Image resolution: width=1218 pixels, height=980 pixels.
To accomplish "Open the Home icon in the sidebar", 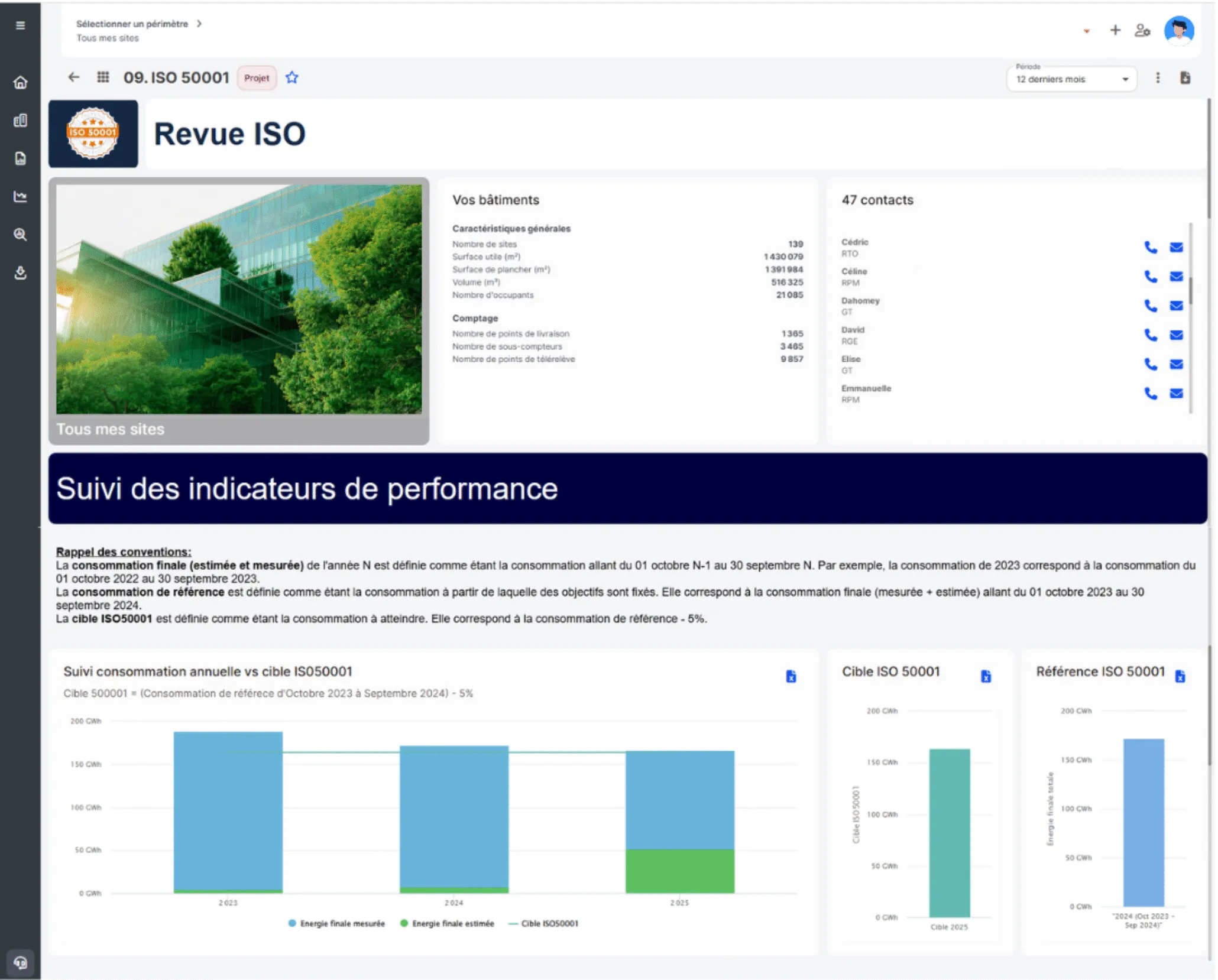I will 21,83.
